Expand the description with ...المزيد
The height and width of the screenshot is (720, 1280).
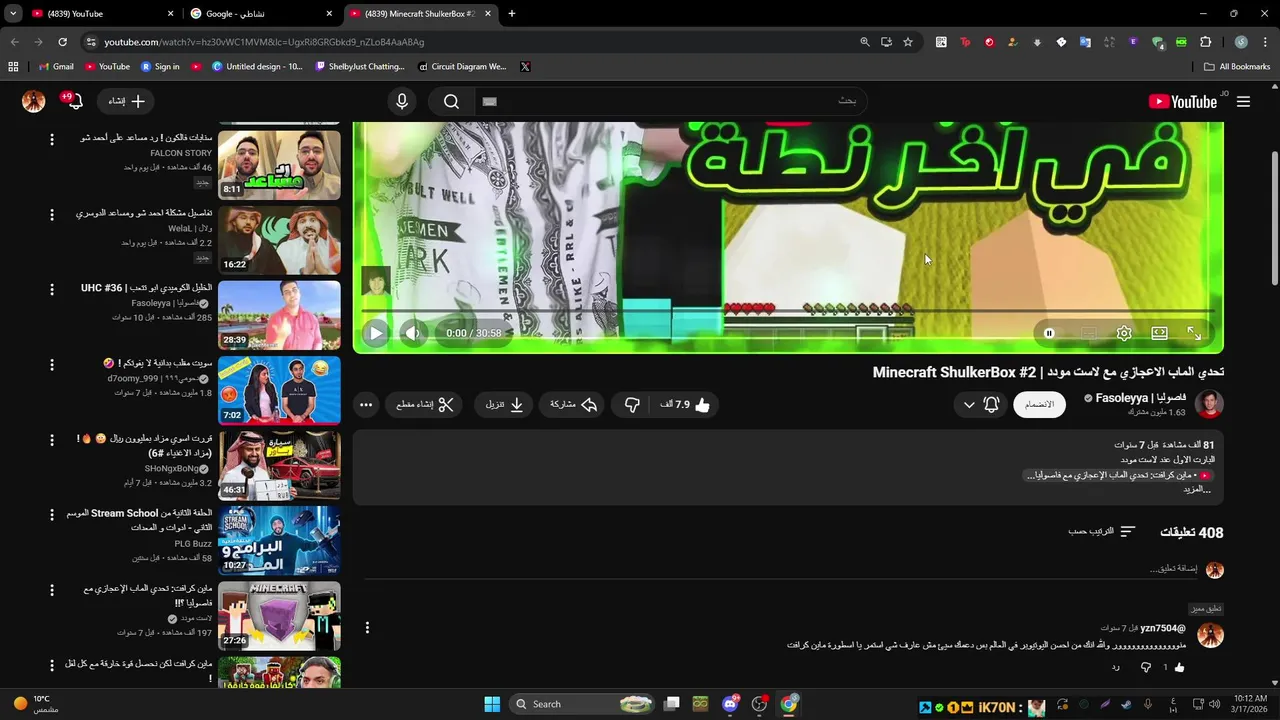point(1197,489)
